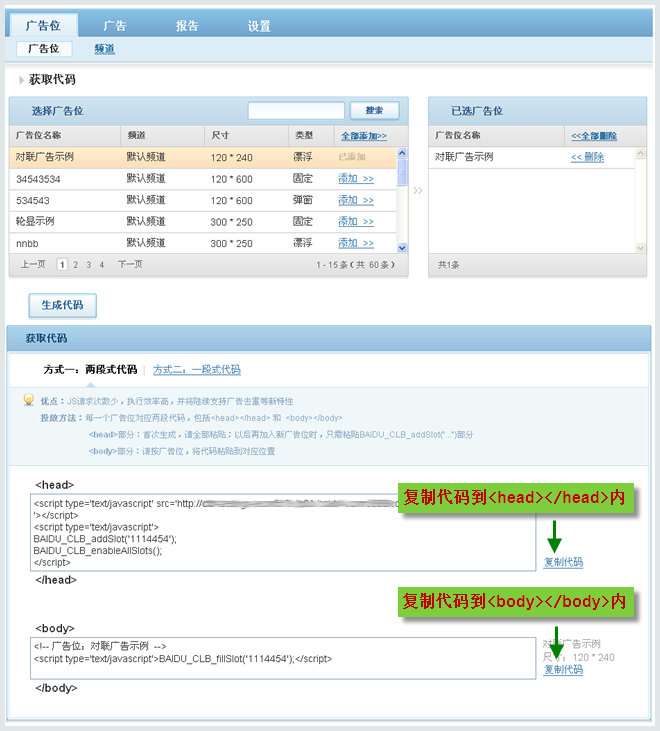Remove 对联广告示例 with << 删除
Viewport: 660px width, 731px height.
pos(587,157)
